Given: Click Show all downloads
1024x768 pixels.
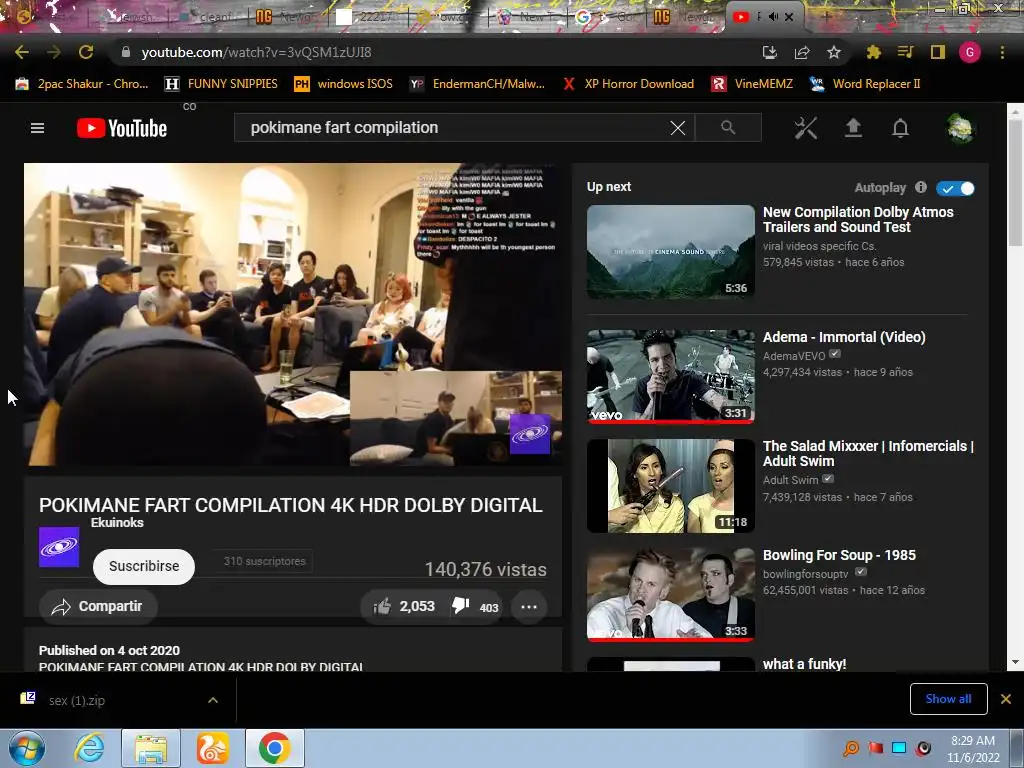Looking at the screenshot, I should click(948, 699).
